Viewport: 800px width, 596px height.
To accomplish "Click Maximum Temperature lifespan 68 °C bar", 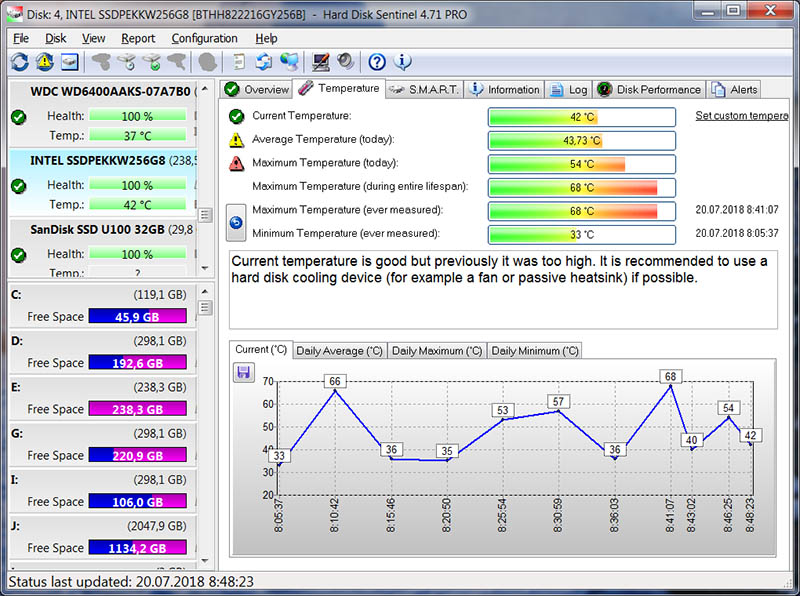I will pos(582,188).
